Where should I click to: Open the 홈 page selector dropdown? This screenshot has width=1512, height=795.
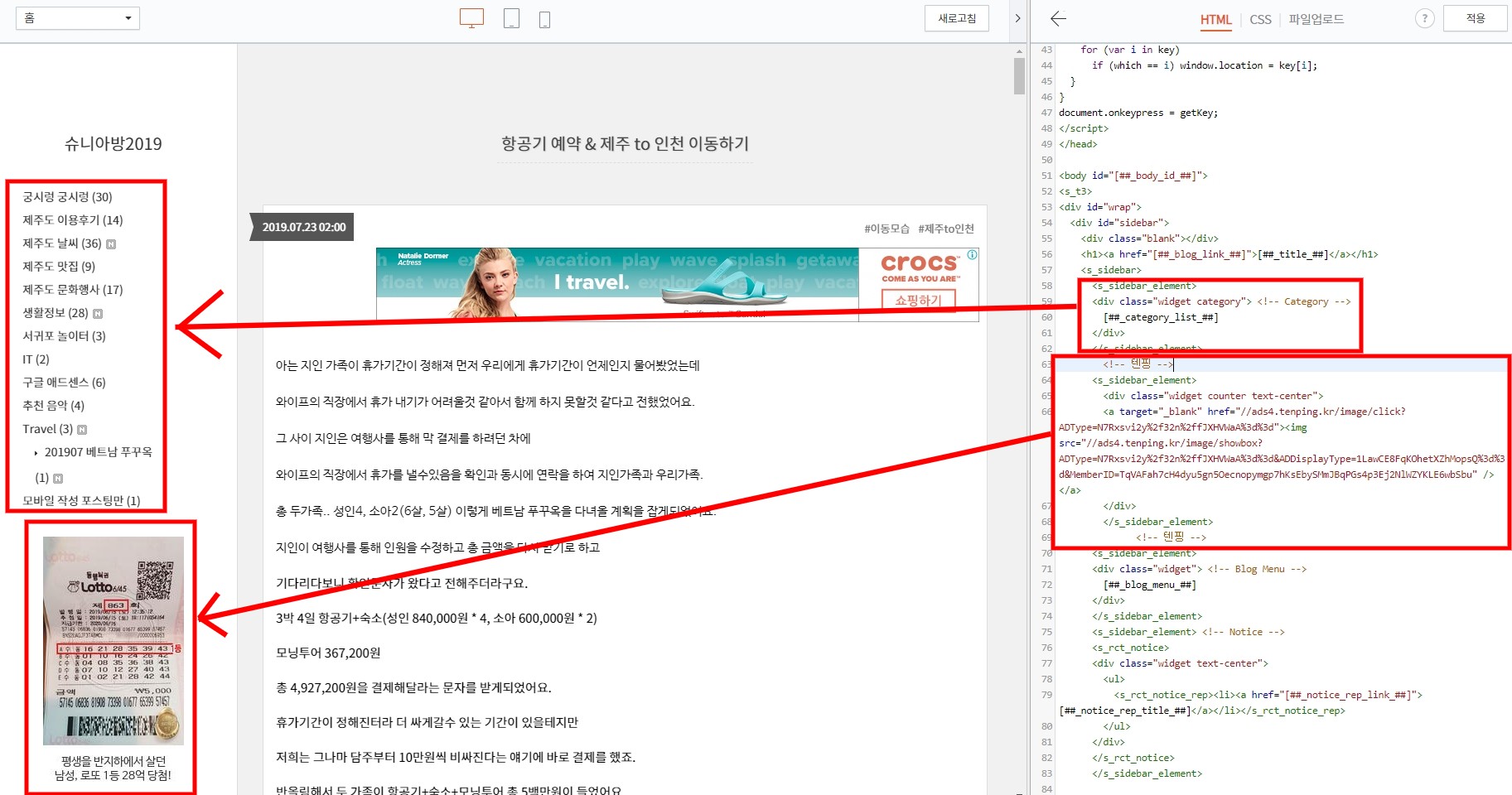(78, 18)
